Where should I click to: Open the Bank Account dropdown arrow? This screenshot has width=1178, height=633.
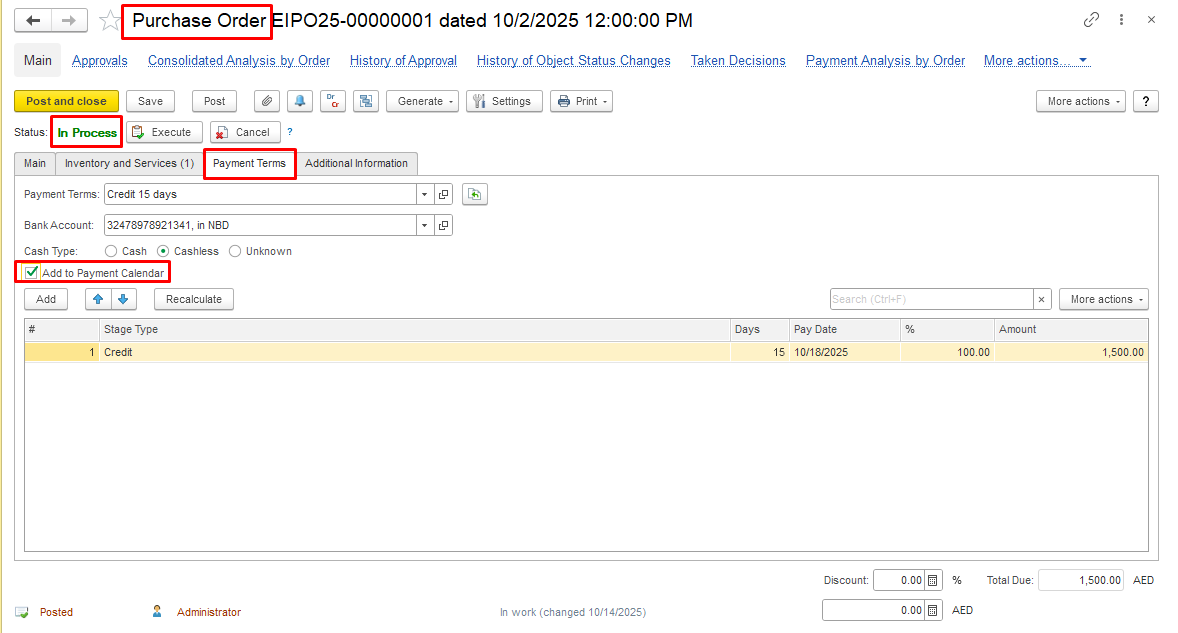point(424,225)
